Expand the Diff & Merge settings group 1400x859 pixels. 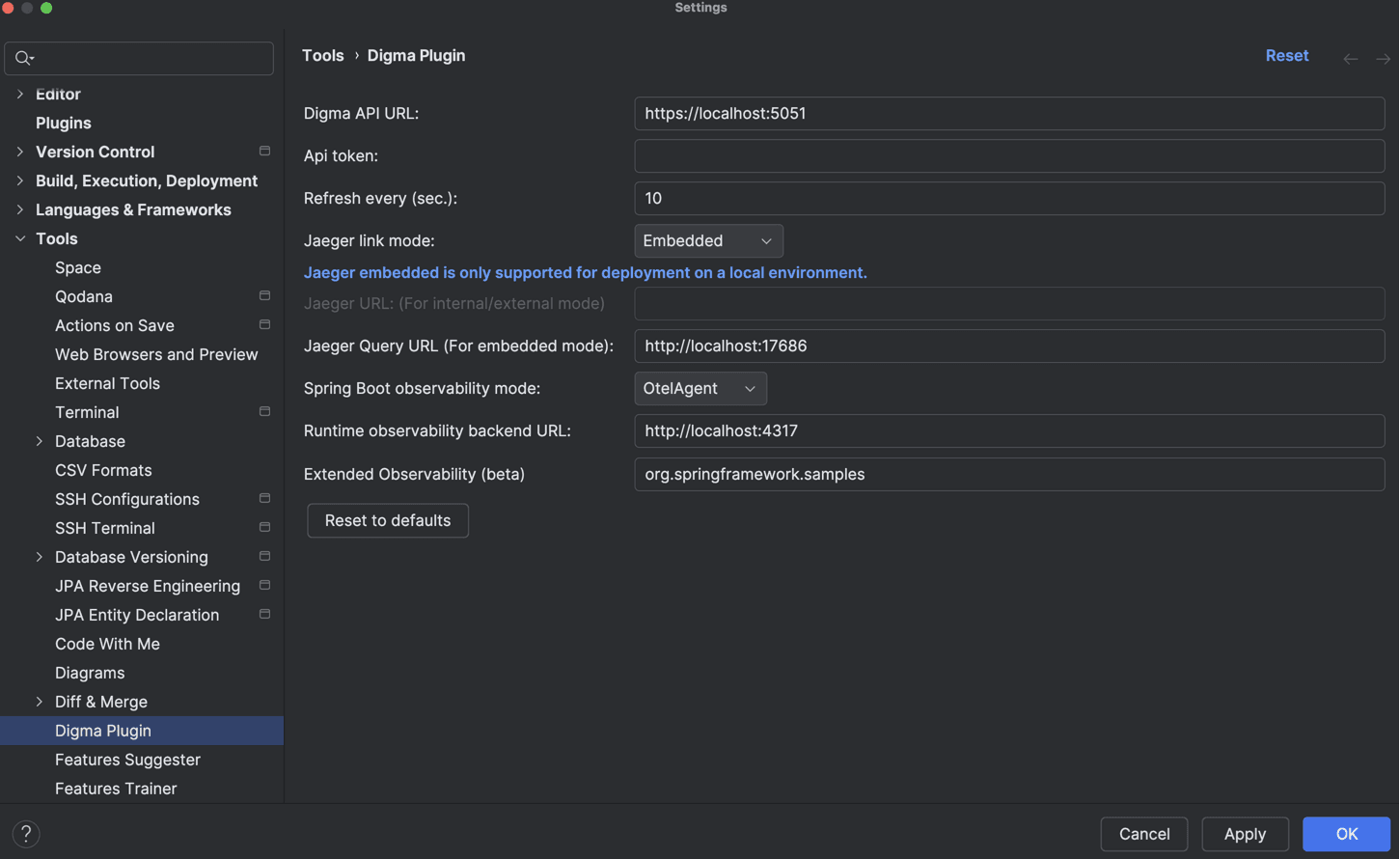point(39,702)
